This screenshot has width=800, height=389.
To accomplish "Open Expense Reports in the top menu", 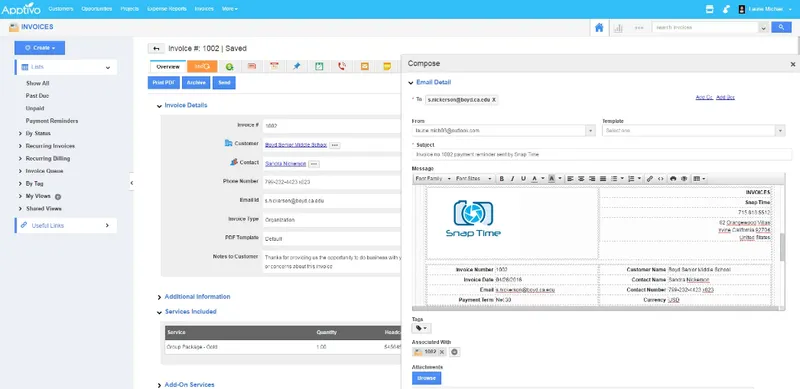I will click(167, 9).
